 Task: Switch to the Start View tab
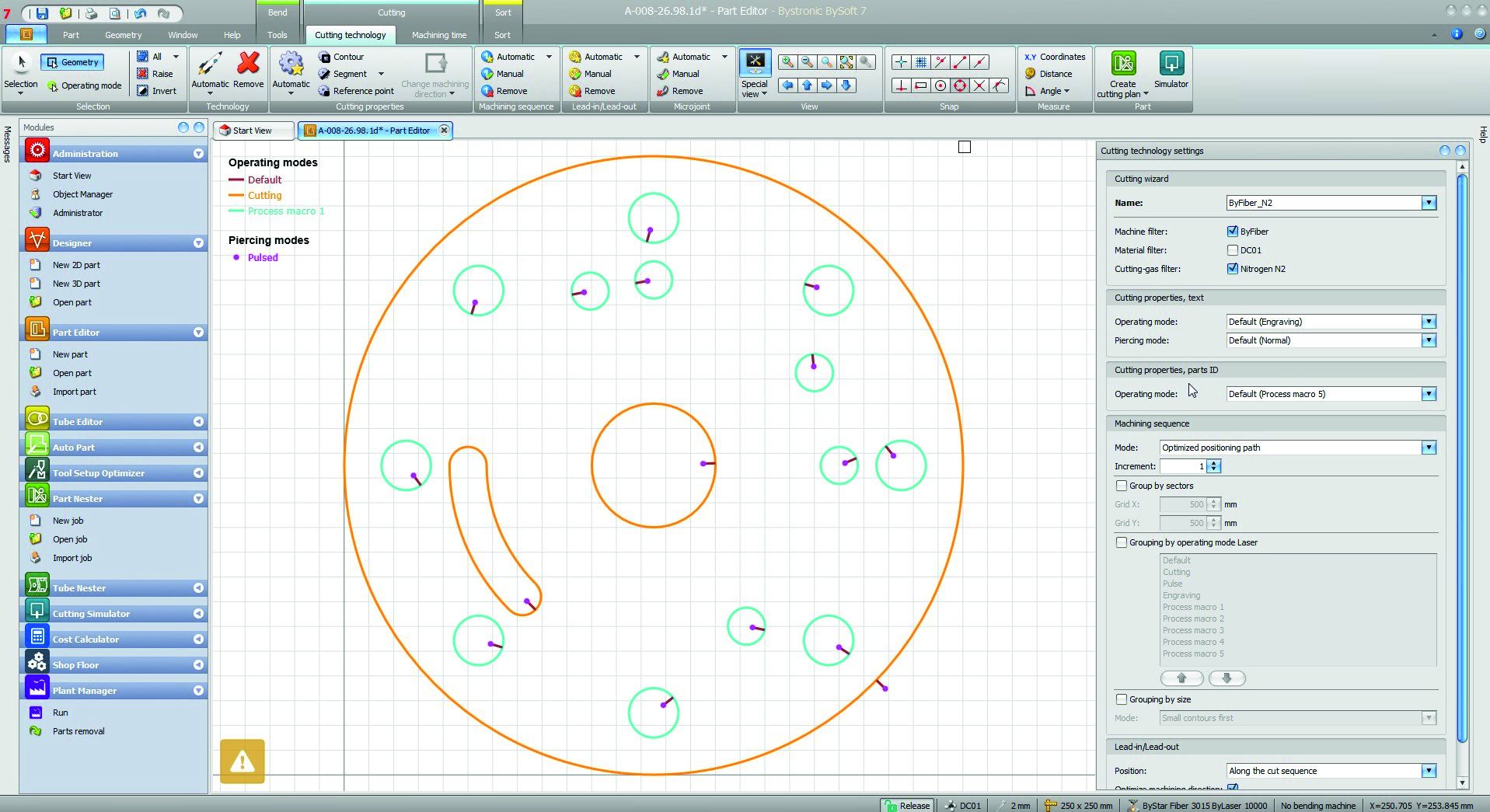[x=253, y=131]
